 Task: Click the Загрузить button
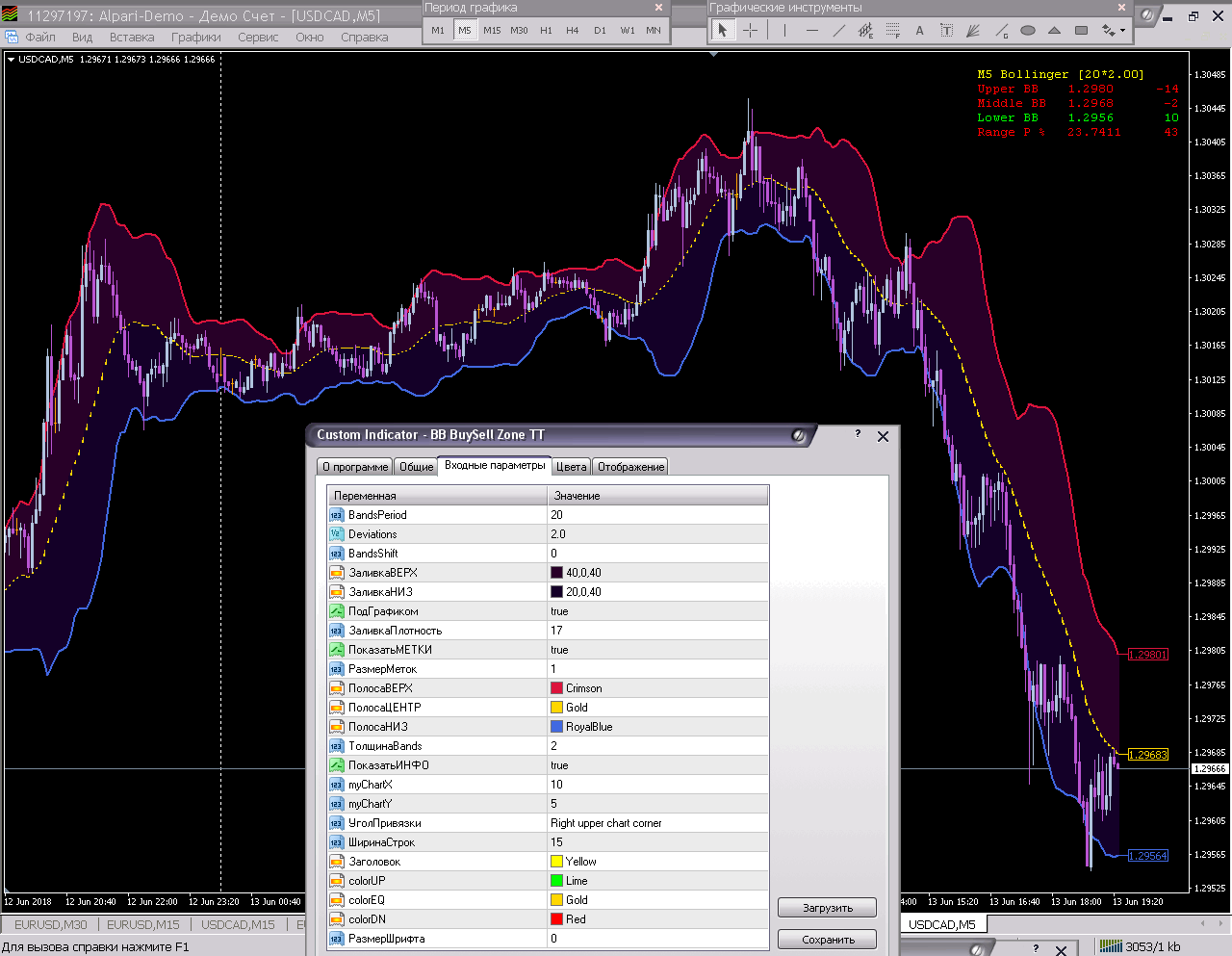pyautogui.click(x=828, y=908)
